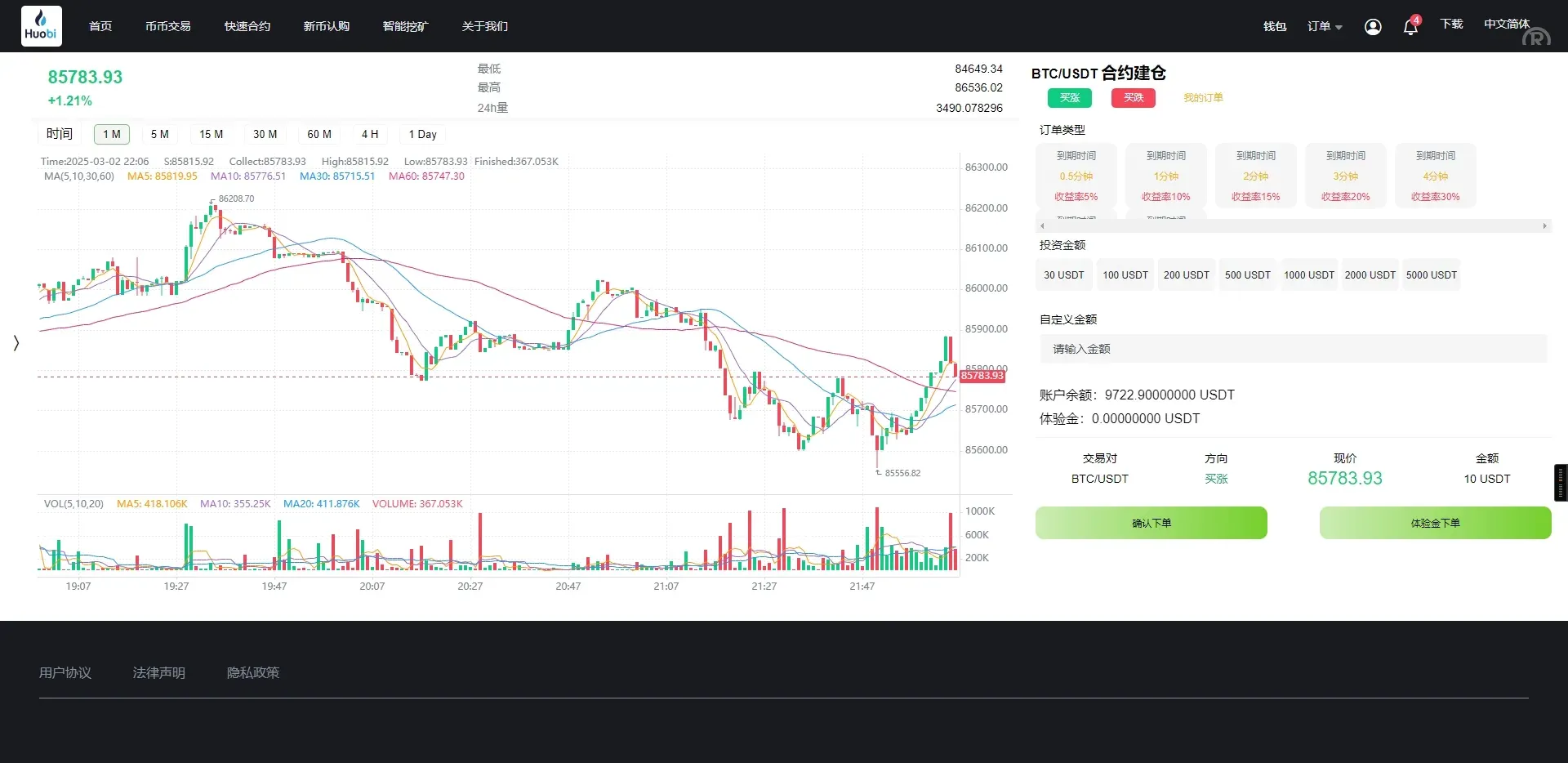Click the Huobi logo

pos(41,25)
